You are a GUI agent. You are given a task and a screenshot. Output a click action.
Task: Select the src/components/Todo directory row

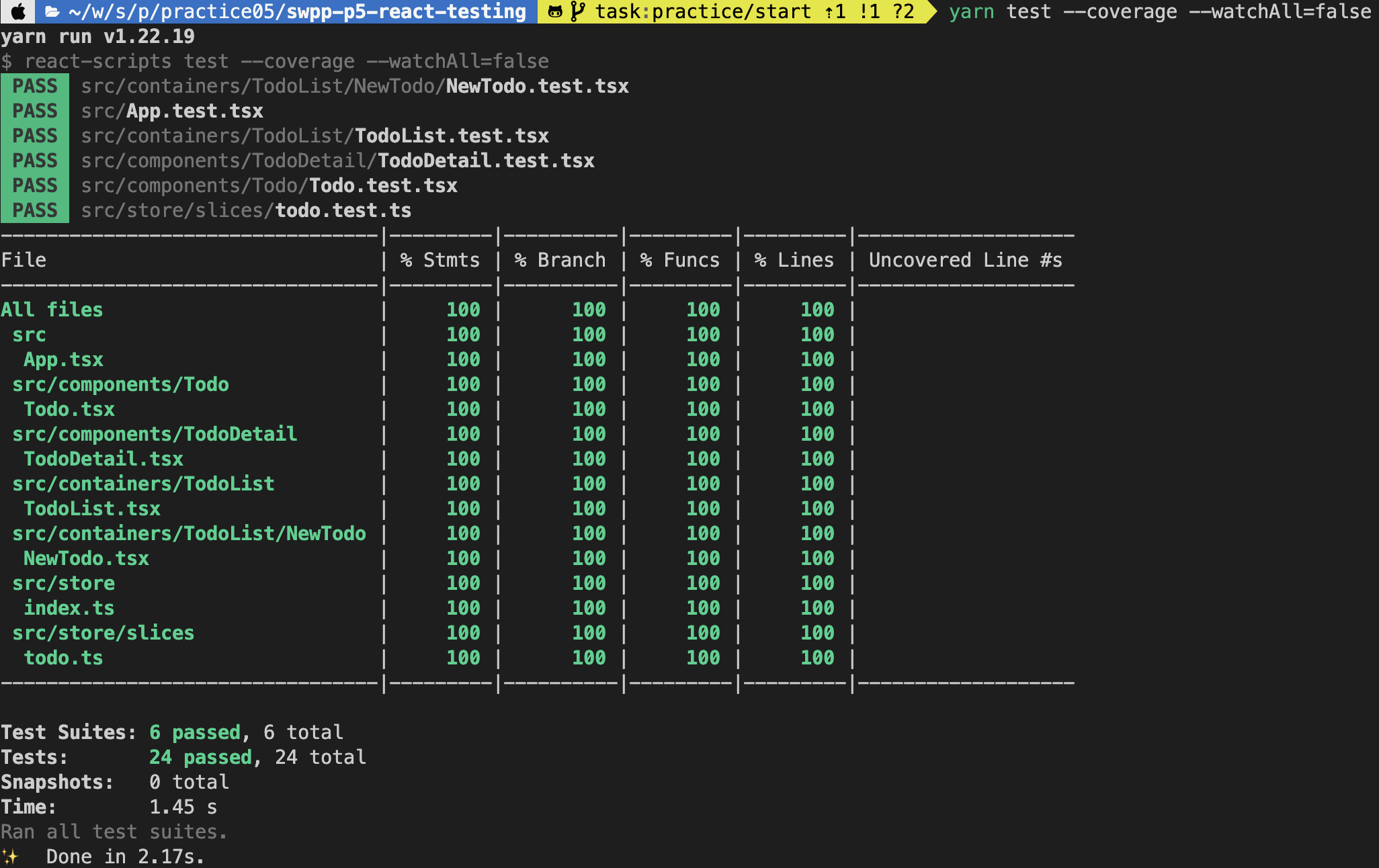pos(120,384)
